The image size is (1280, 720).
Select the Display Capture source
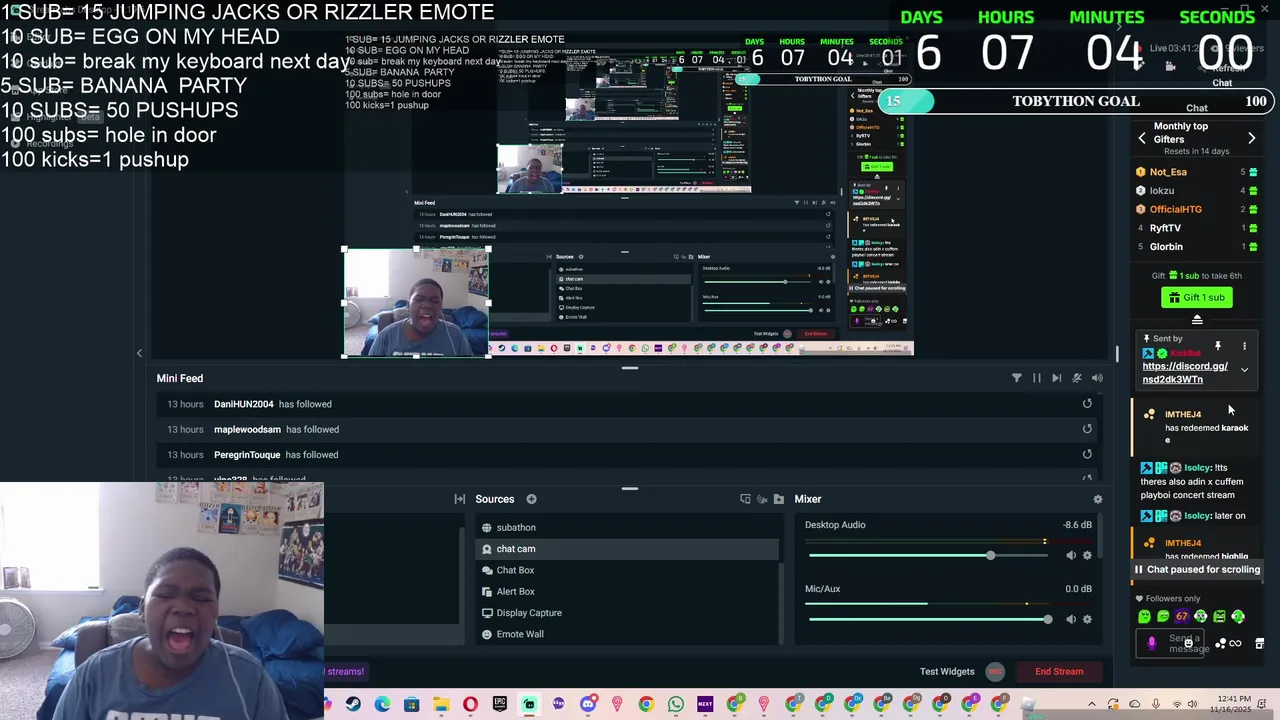click(627, 613)
